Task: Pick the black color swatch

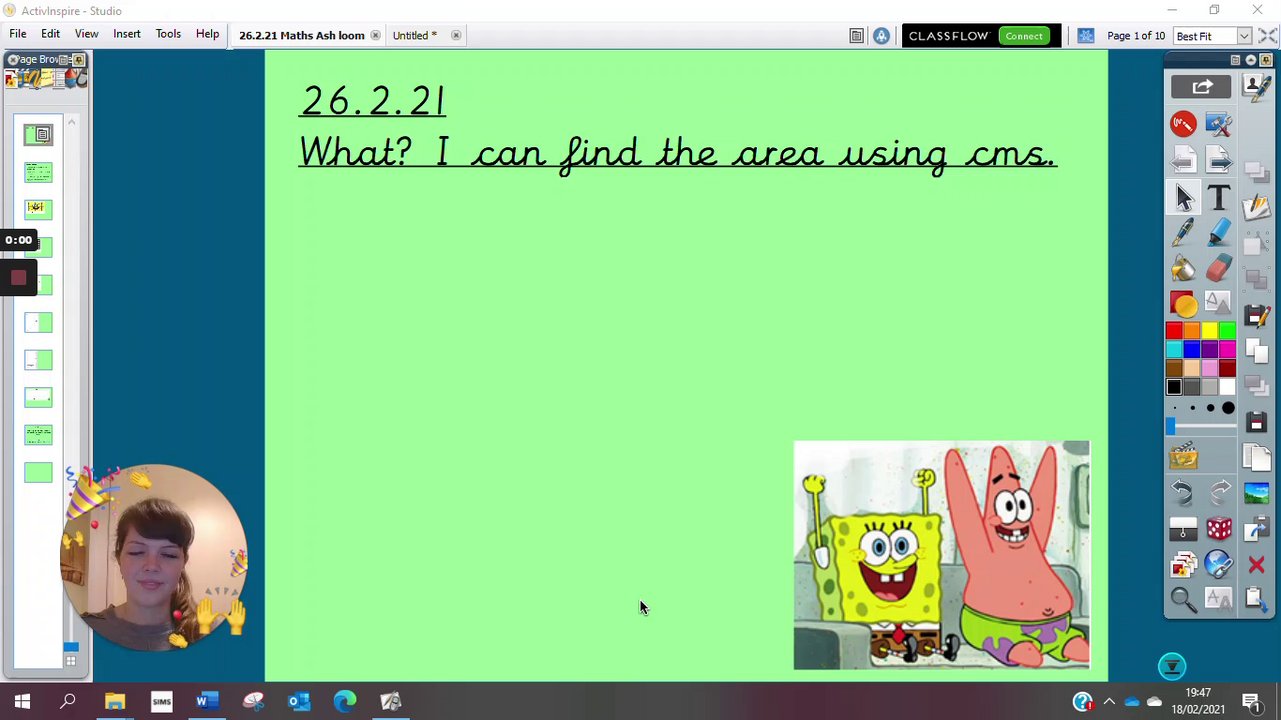Action: point(1174,386)
